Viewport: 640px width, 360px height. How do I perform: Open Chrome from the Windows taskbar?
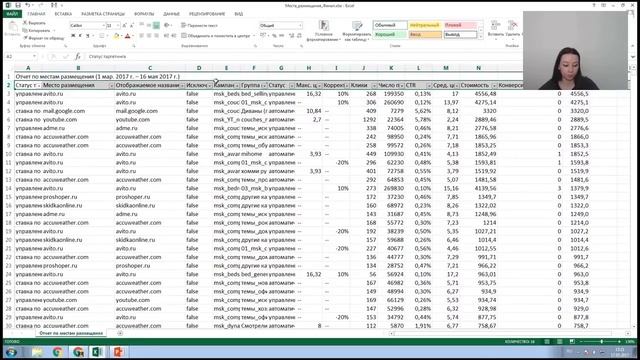point(58,352)
